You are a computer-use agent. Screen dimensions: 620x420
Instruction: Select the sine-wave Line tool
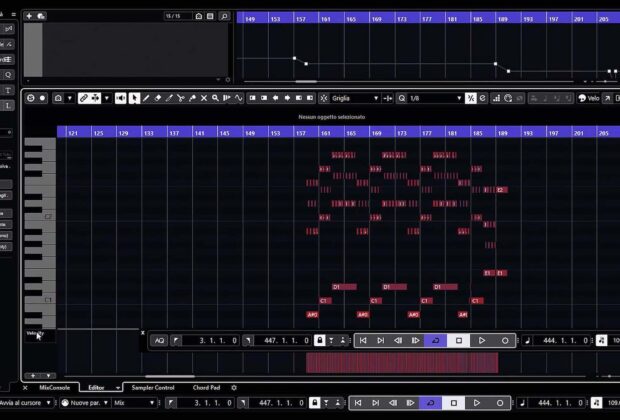point(238,98)
